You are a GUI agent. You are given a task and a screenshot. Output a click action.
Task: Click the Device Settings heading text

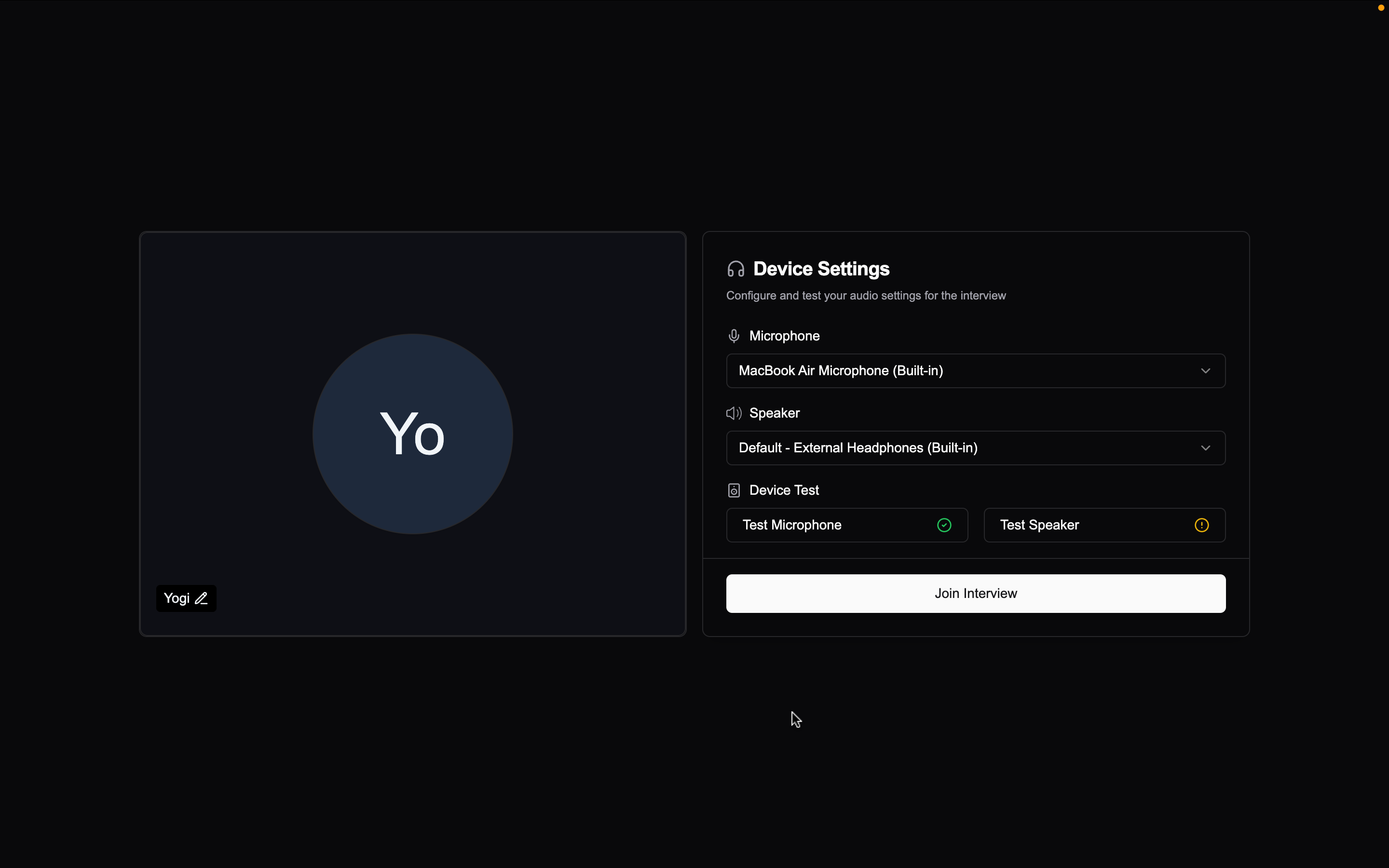(x=821, y=269)
